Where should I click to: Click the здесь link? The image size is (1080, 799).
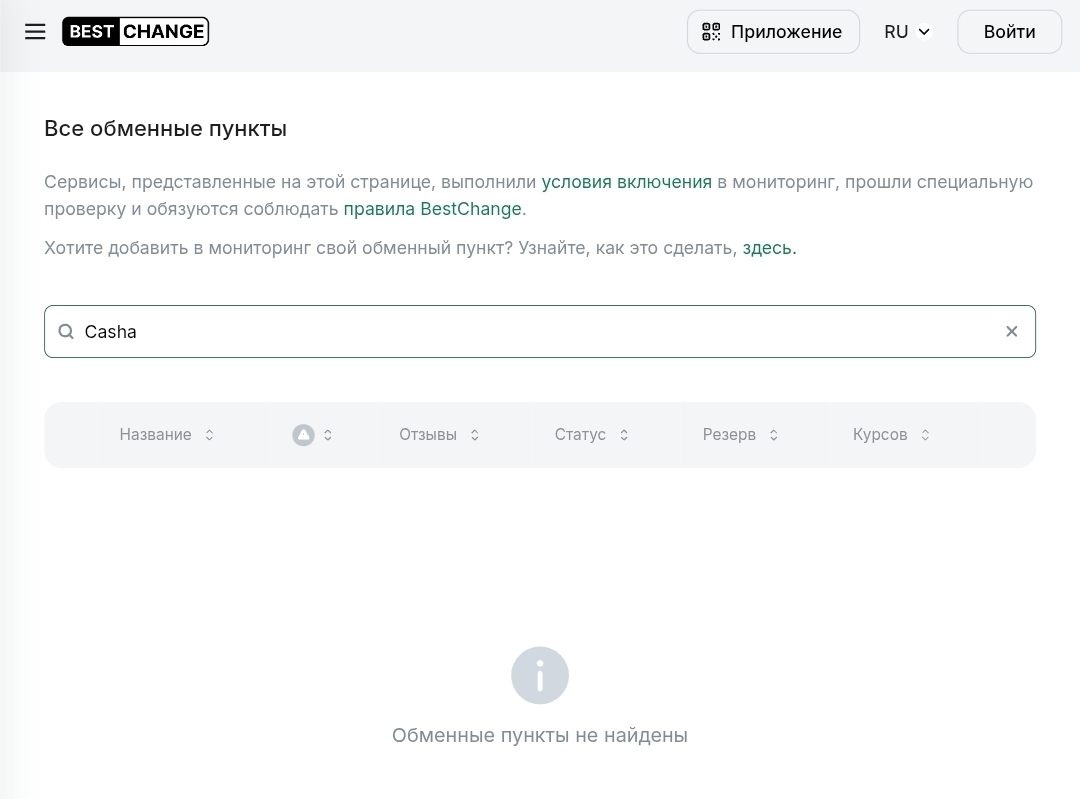(x=768, y=248)
